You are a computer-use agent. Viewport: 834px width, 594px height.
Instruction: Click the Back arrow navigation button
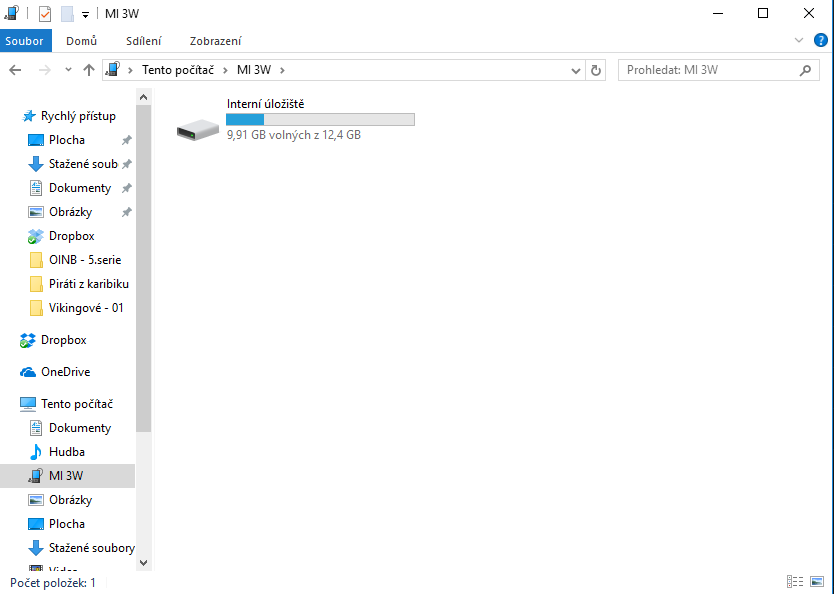pyautogui.click(x=15, y=70)
